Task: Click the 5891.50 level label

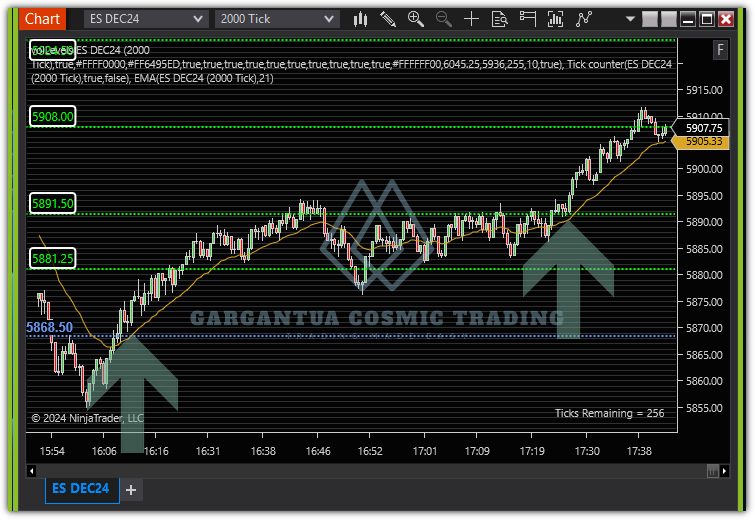Action: coord(52,204)
